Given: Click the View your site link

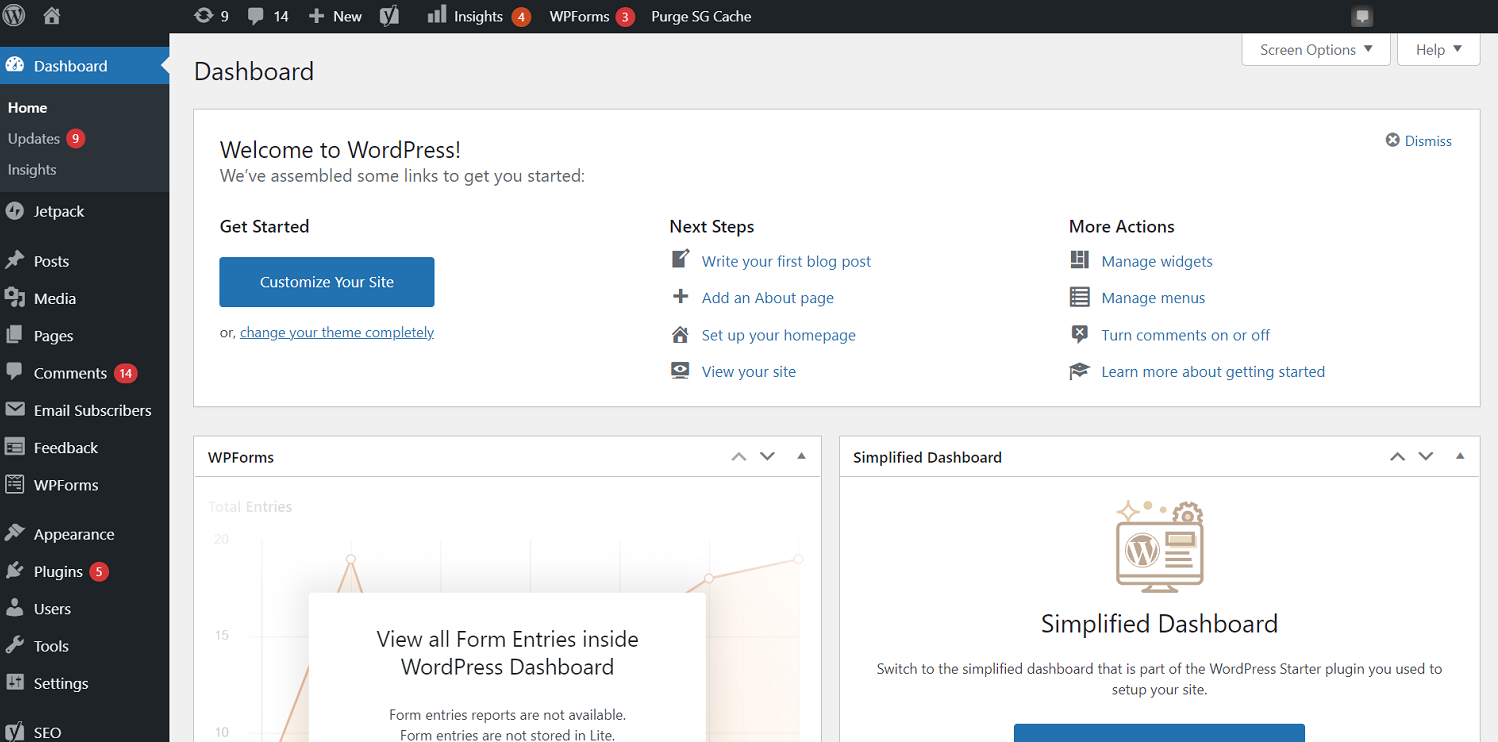Looking at the screenshot, I should point(749,372).
